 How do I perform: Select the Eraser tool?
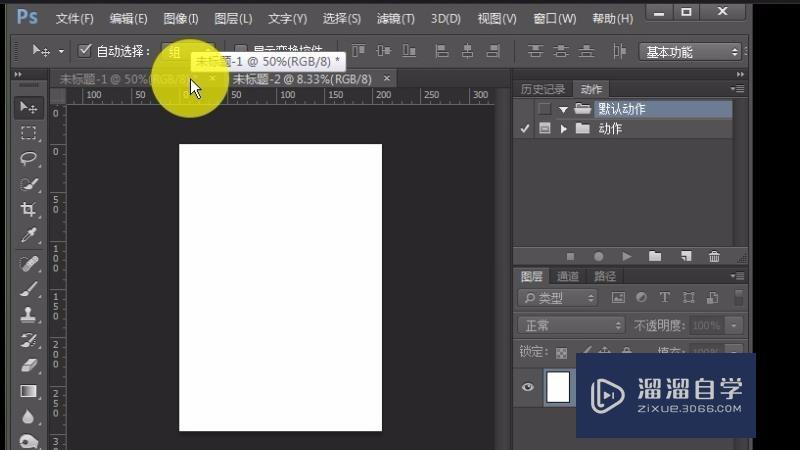point(29,366)
